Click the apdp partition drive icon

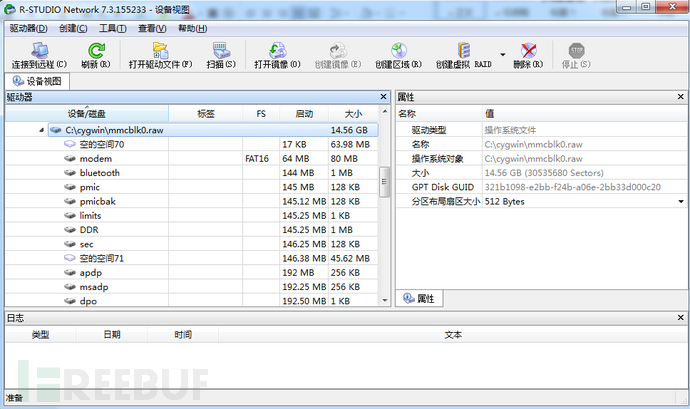(x=70, y=273)
